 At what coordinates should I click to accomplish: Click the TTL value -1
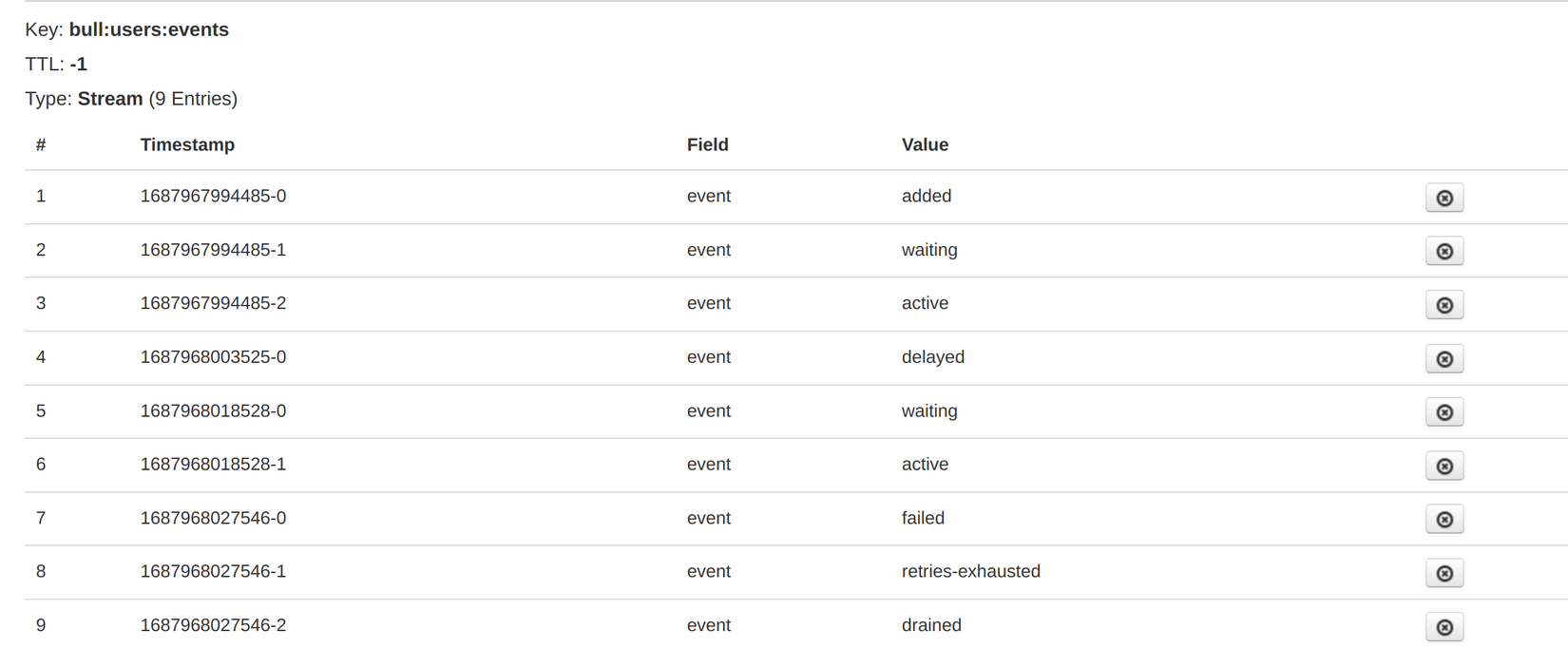click(x=78, y=64)
